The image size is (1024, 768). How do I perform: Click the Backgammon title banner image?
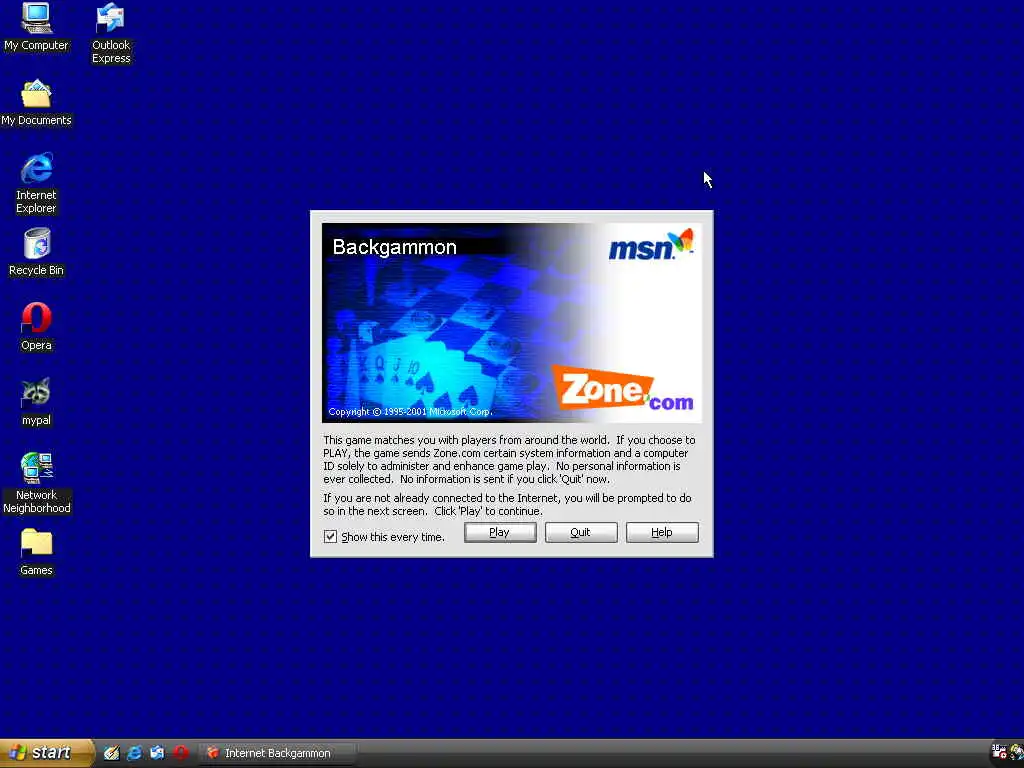click(511, 323)
